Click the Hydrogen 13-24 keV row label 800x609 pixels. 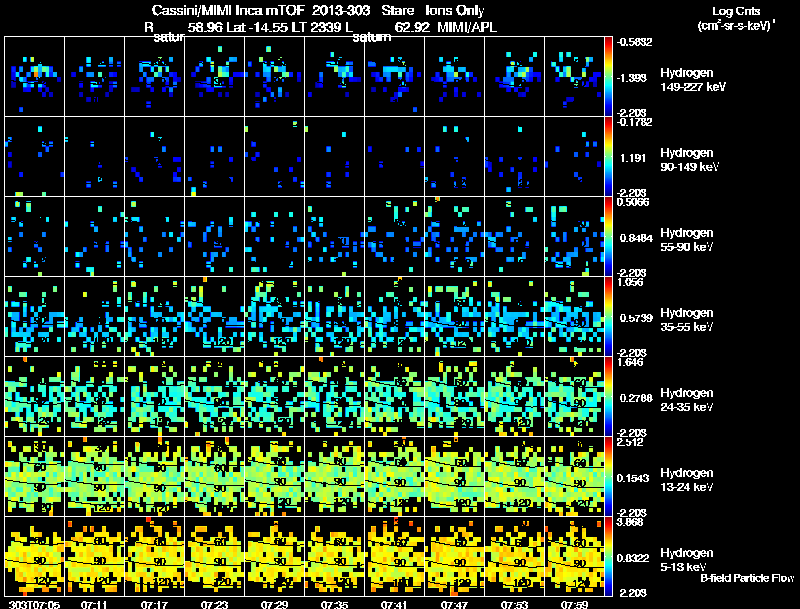687,480
